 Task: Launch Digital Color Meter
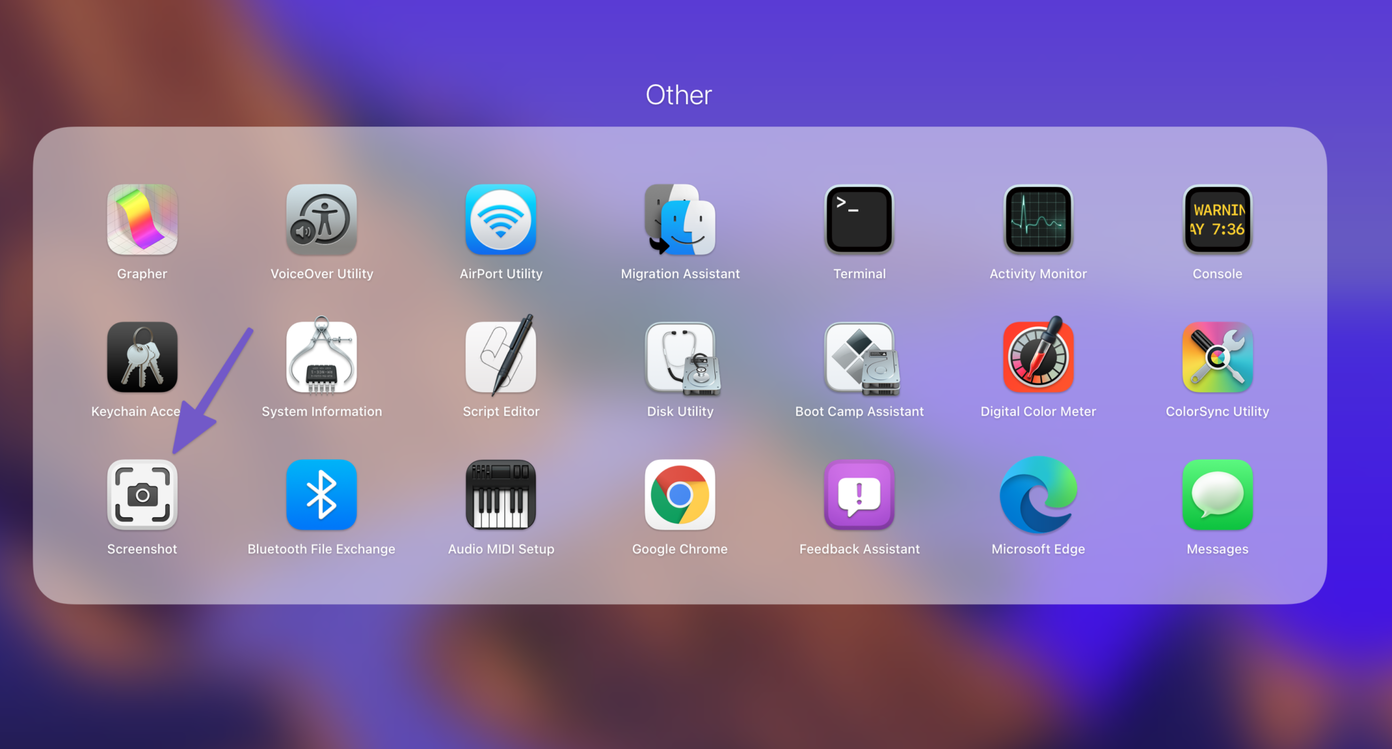coord(1038,355)
